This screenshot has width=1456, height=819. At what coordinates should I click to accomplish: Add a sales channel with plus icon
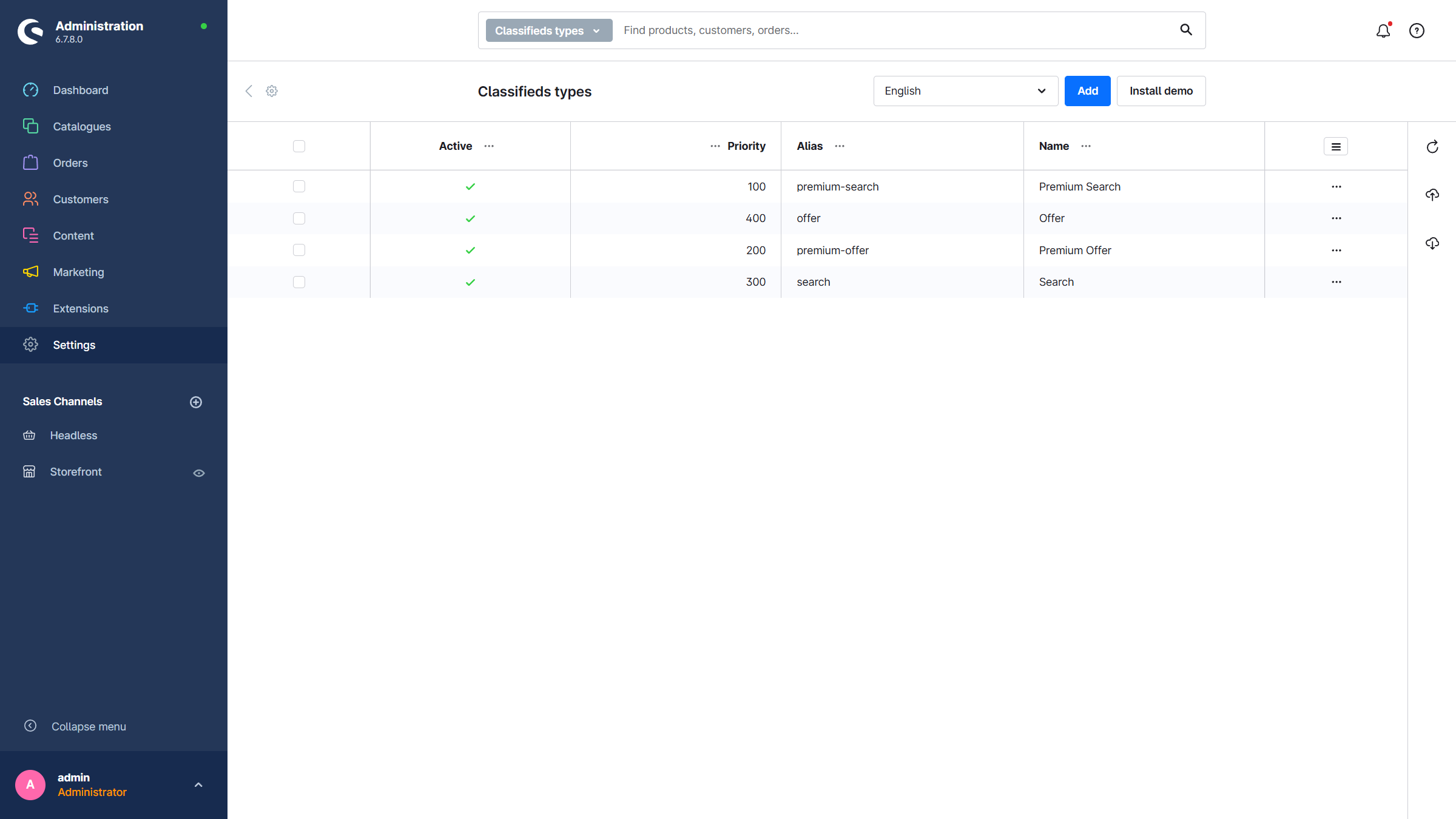coord(196,402)
